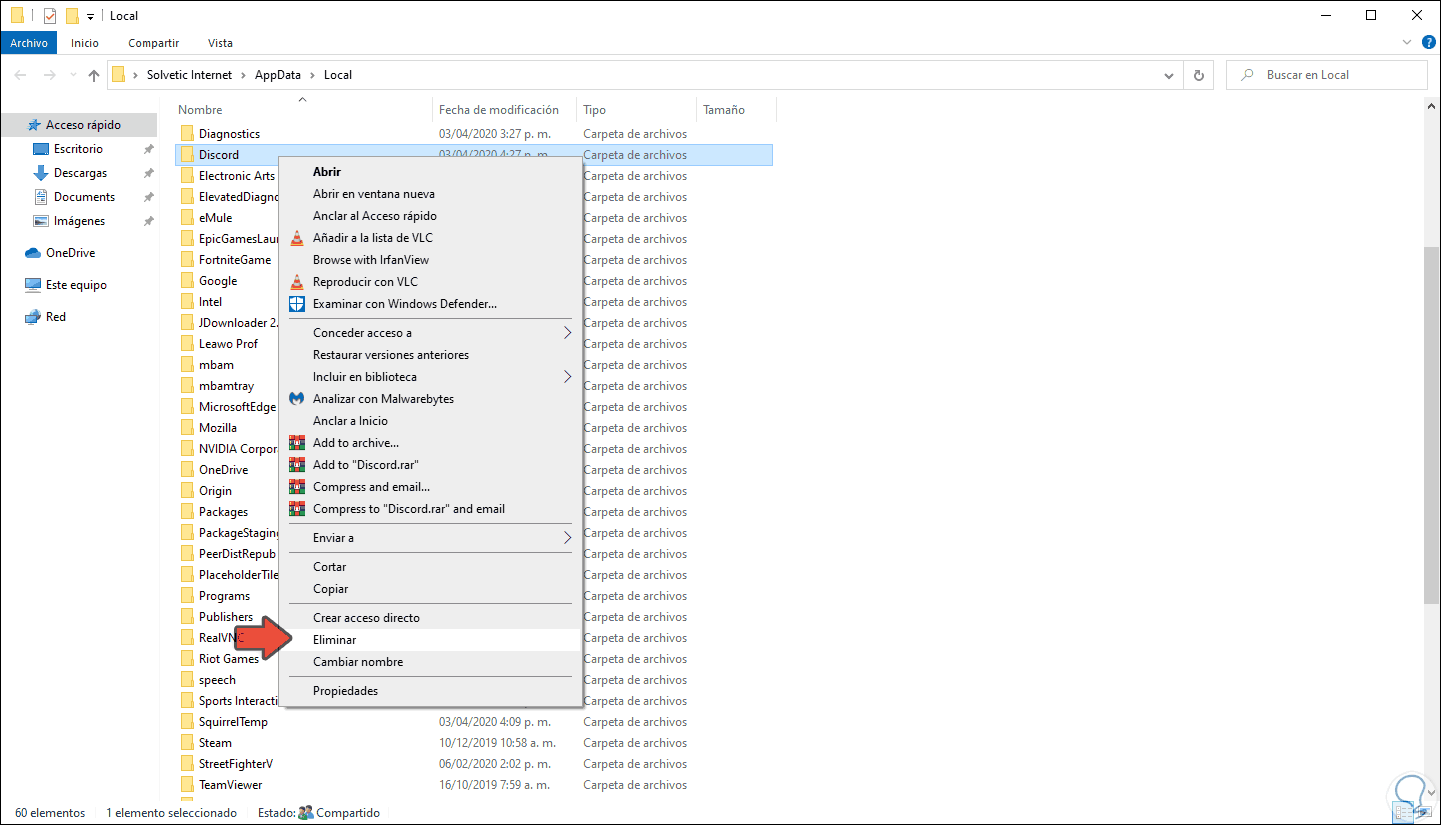Click the 'Buscar en Local' search field
The height and width of the screenshot is (825, 1441).
pyautogui.click(x=1327, y=75)
